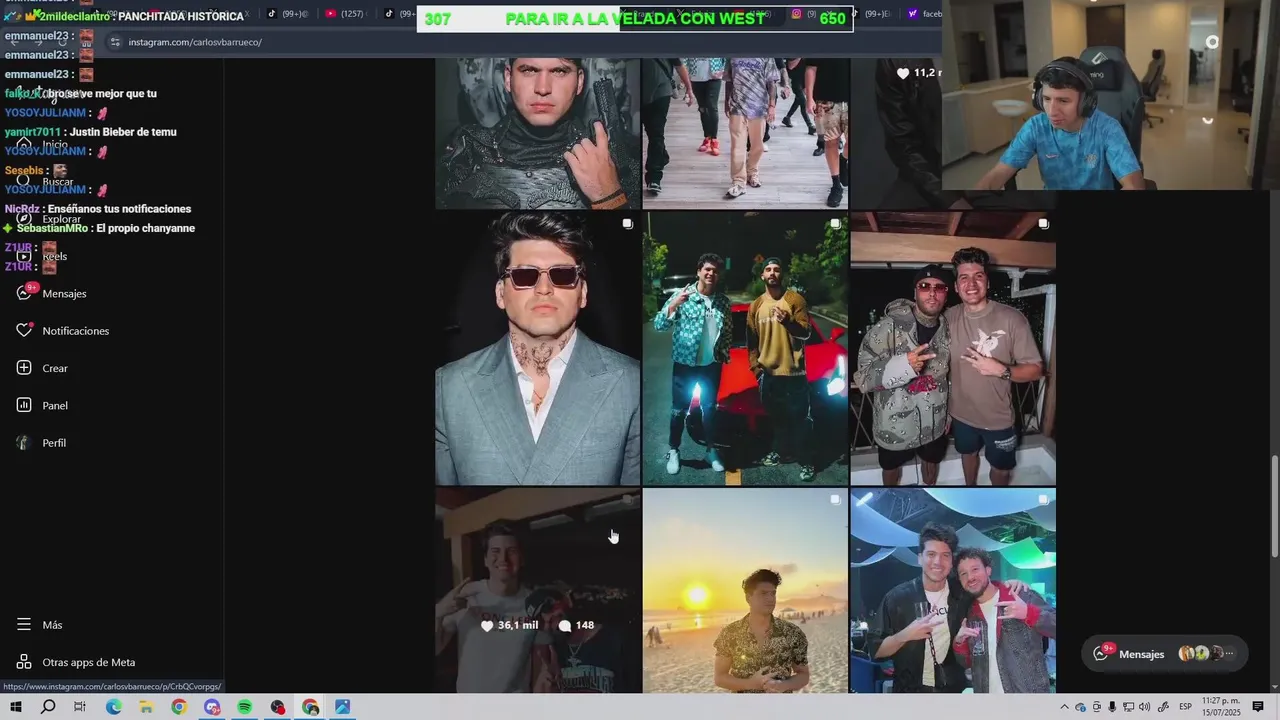Image resolution: width=1280 pixels, height=720 pixels.
Task: Open the floating Mensajes chat button
Action: [1164, 654]
